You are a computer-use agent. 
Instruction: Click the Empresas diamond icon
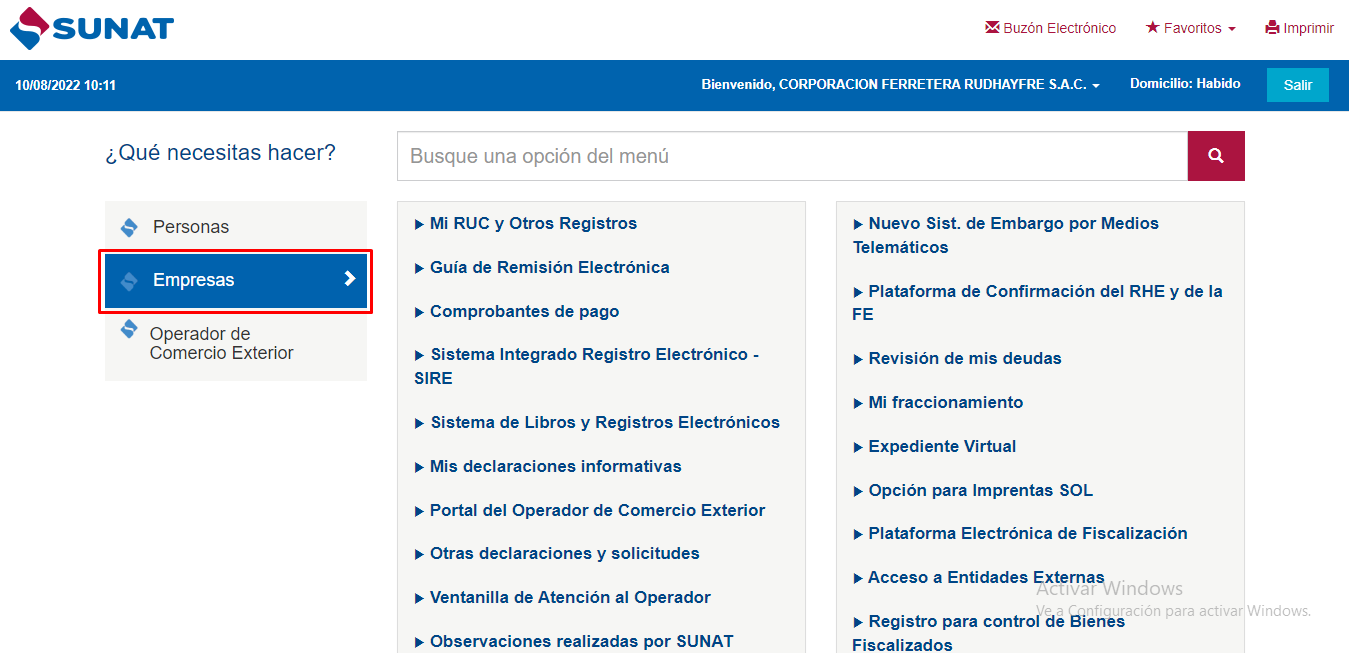(129, 281)
